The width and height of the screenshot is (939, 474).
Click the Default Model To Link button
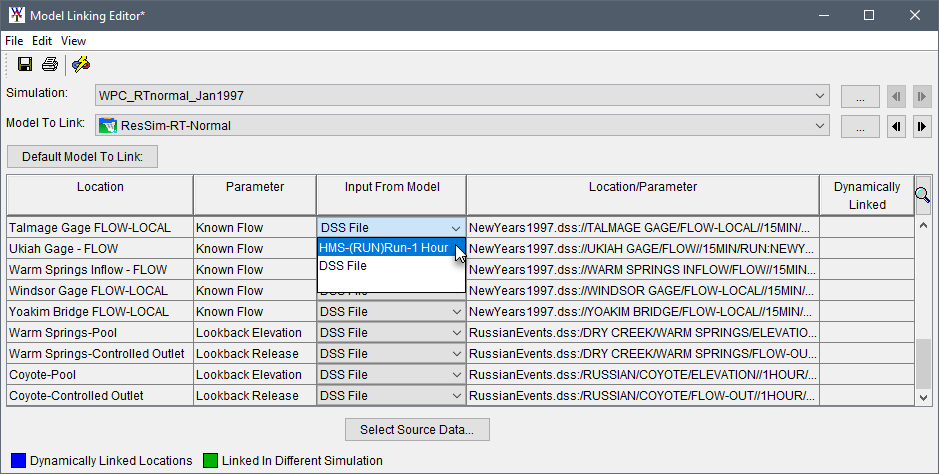[83, 156]
